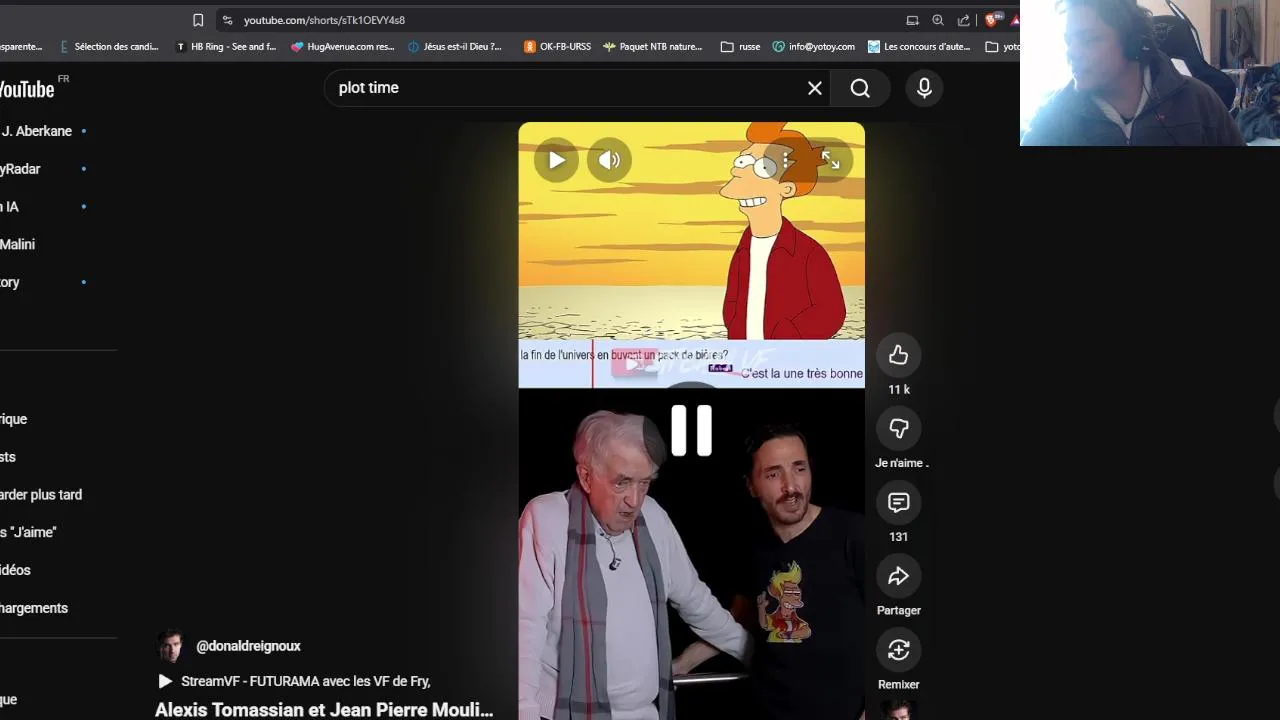1280x720 pixels.
Task: Click the share page icon in address bar
Action: pos(964,20)
